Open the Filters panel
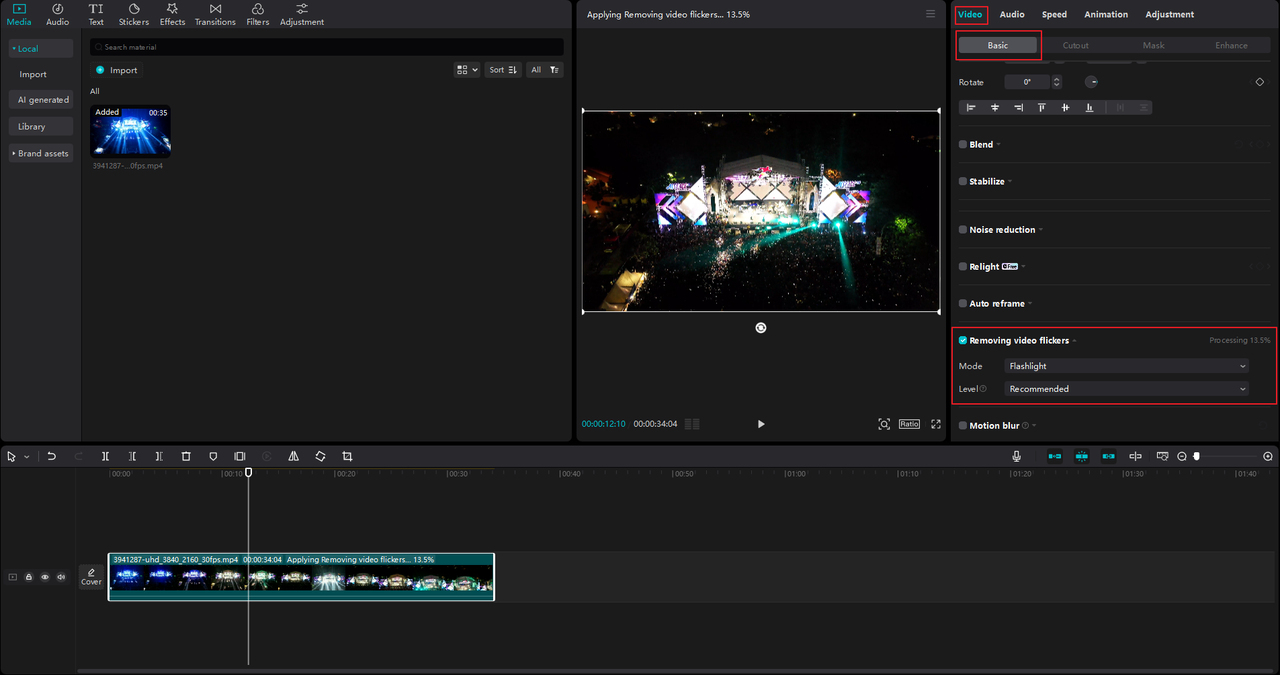This screenshot has height=675, width=1280. 257,14
